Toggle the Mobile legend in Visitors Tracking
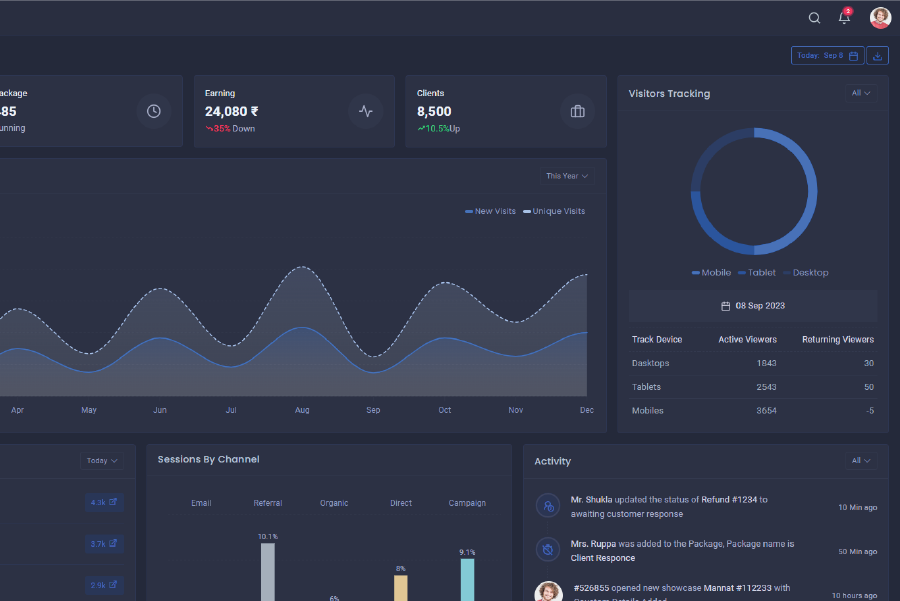The width and height of the screenshot is (900, 601). (x=711, y=272)
